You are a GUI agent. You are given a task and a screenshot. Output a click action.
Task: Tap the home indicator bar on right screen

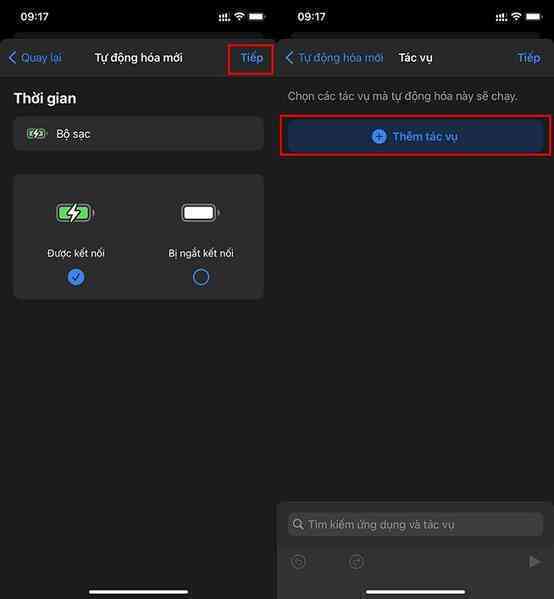point(415,592)
